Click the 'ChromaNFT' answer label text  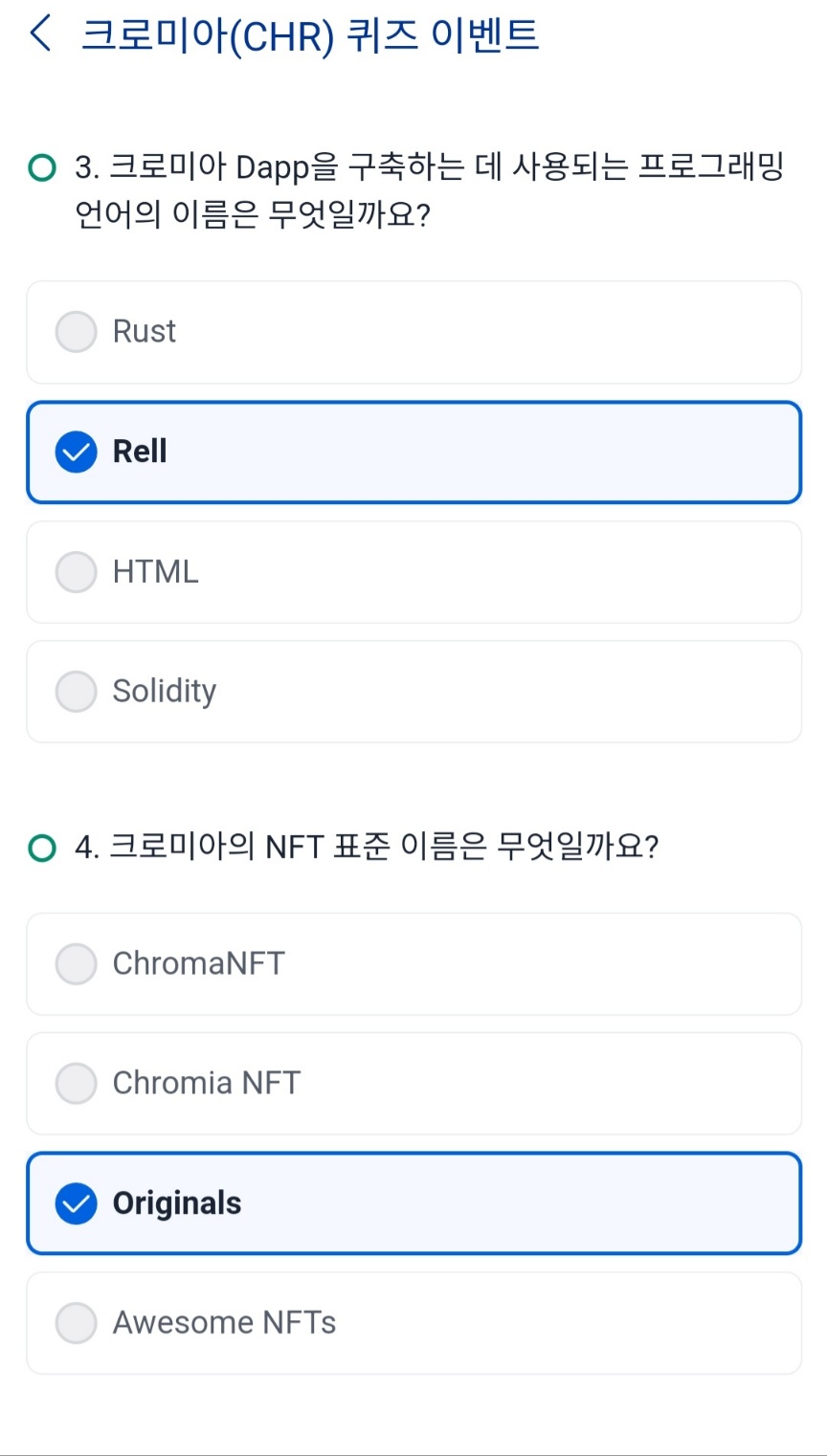pyautogui.click(x=199, y=964)
